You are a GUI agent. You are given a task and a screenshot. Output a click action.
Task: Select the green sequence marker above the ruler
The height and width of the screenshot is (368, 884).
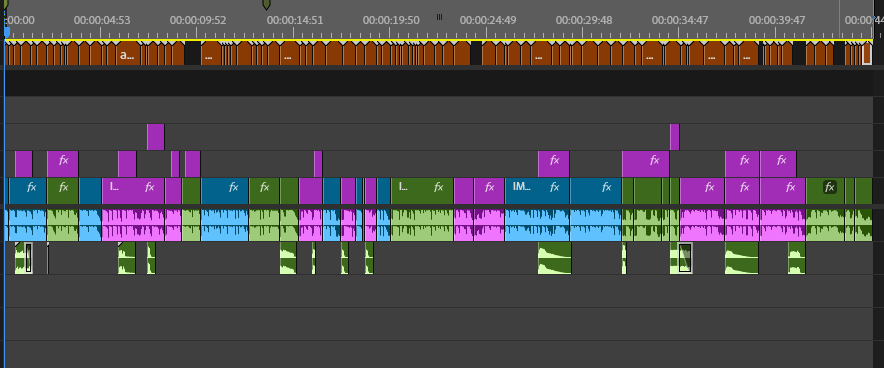pos(267,5)
